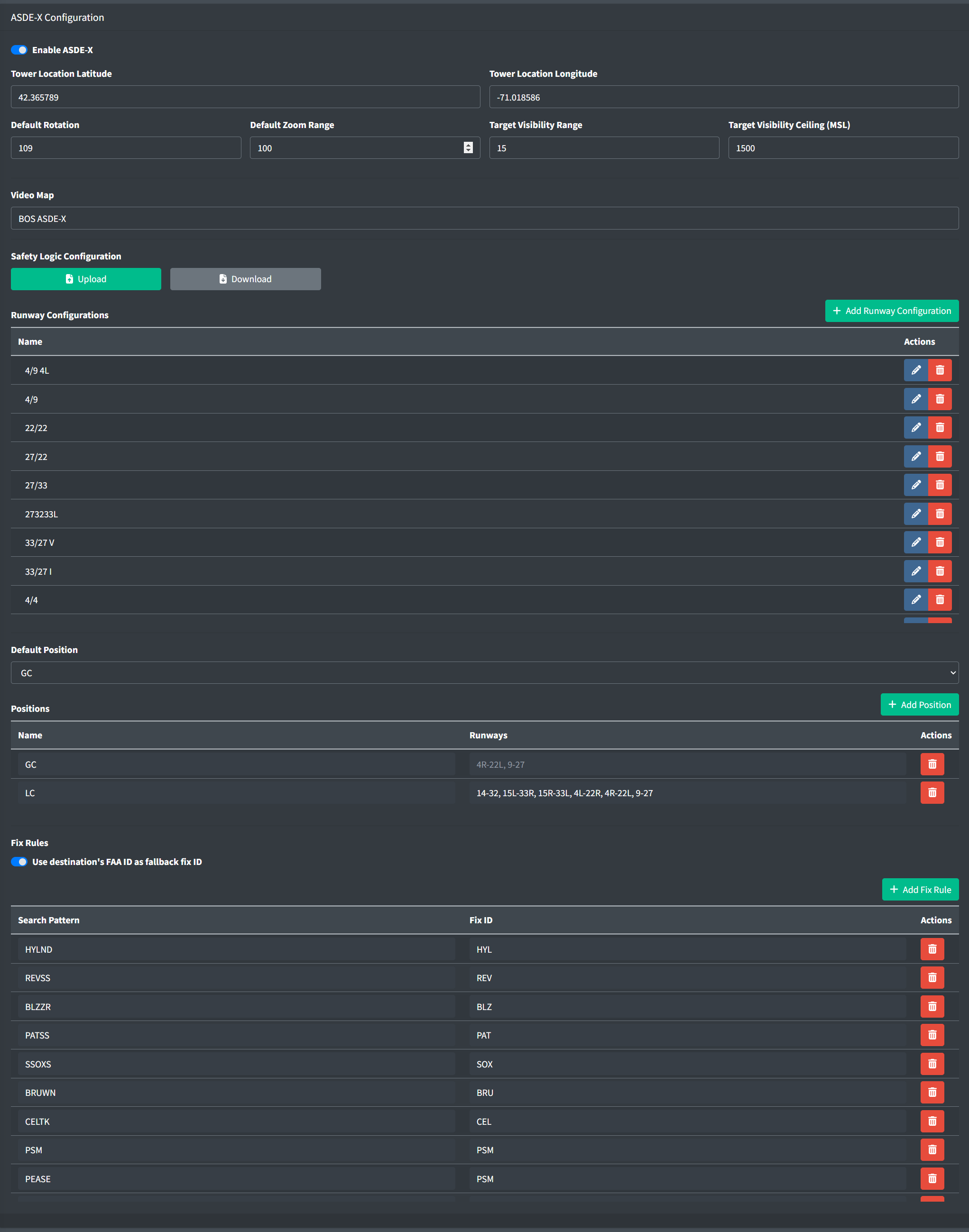Open the Default Position dropdown
Image resolution: width=969 pixels, height=1232 pixels.
485,673
